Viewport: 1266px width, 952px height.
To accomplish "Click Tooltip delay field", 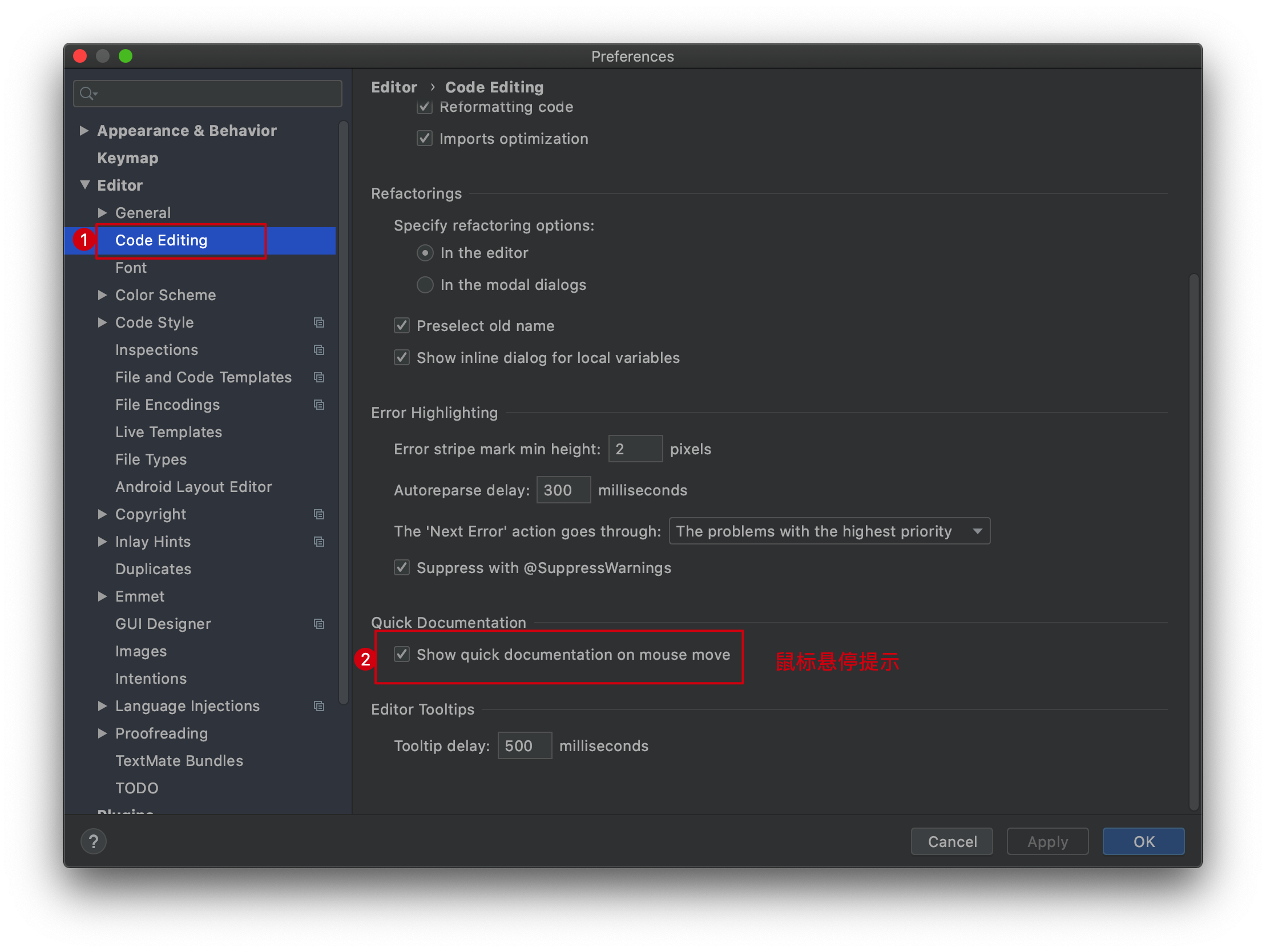I will (x=525, y=747).
